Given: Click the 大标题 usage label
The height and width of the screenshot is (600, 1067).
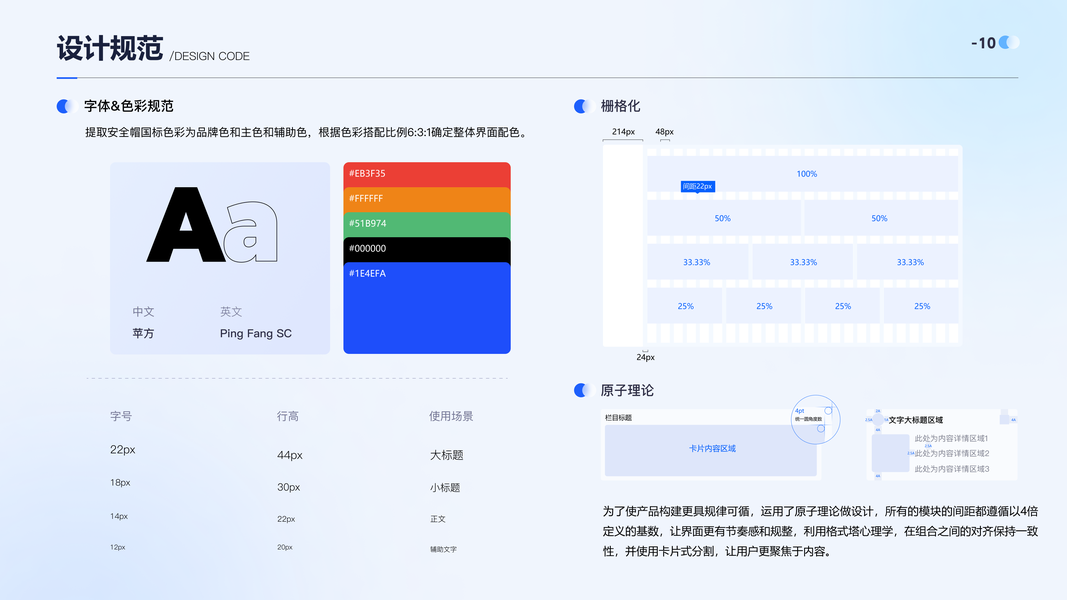Looking at the screenshot, I should (x=446, y=455).
